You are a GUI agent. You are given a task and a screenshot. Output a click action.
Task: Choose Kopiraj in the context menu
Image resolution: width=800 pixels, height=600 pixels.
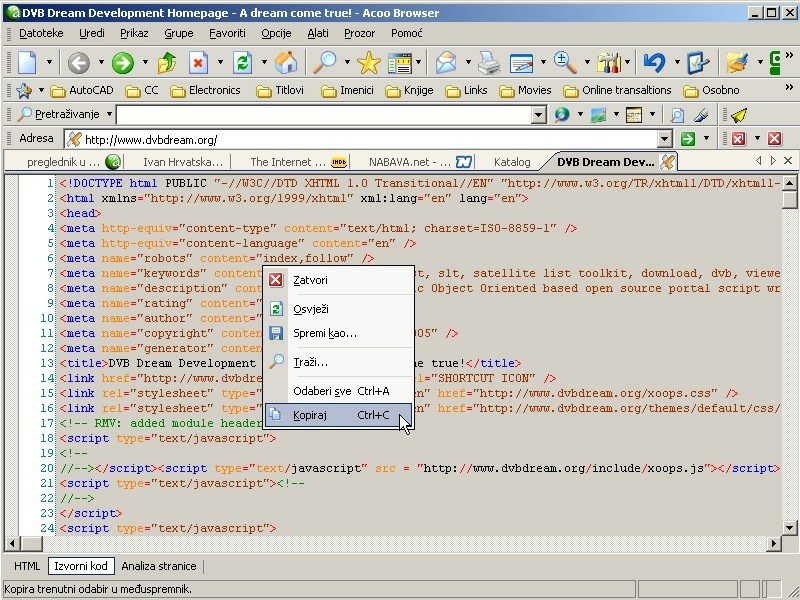click(x=338, y=415)
